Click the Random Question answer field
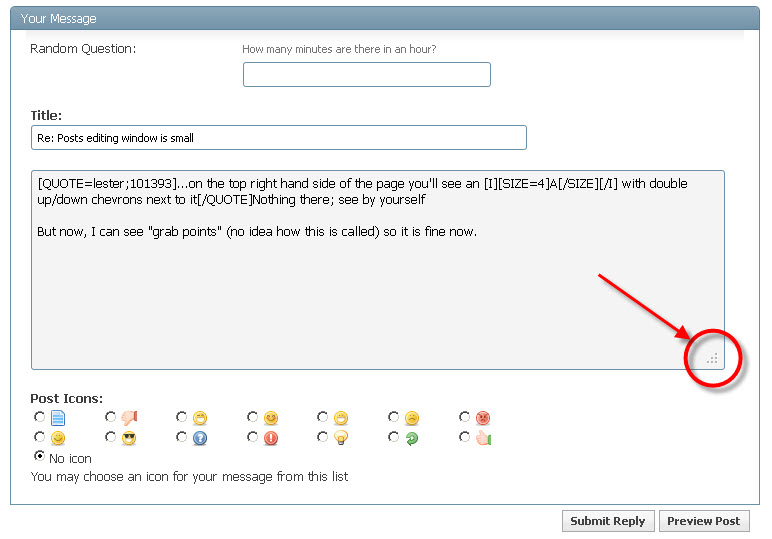This screenshot has height=539, width=772. click(366, 75)
